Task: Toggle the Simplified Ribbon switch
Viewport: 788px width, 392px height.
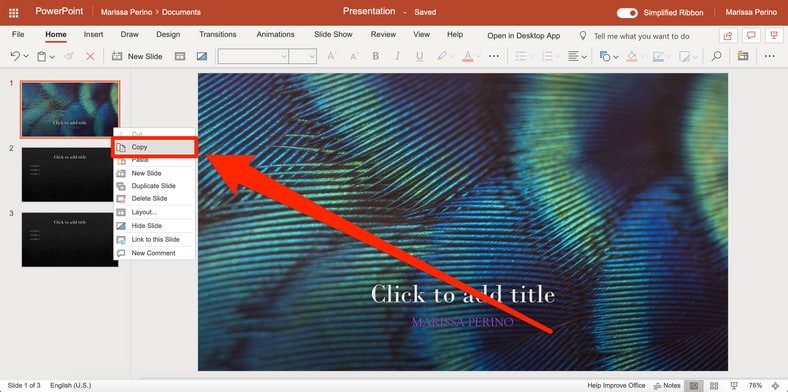Action: pyautogui.click(x=627, y=13)
